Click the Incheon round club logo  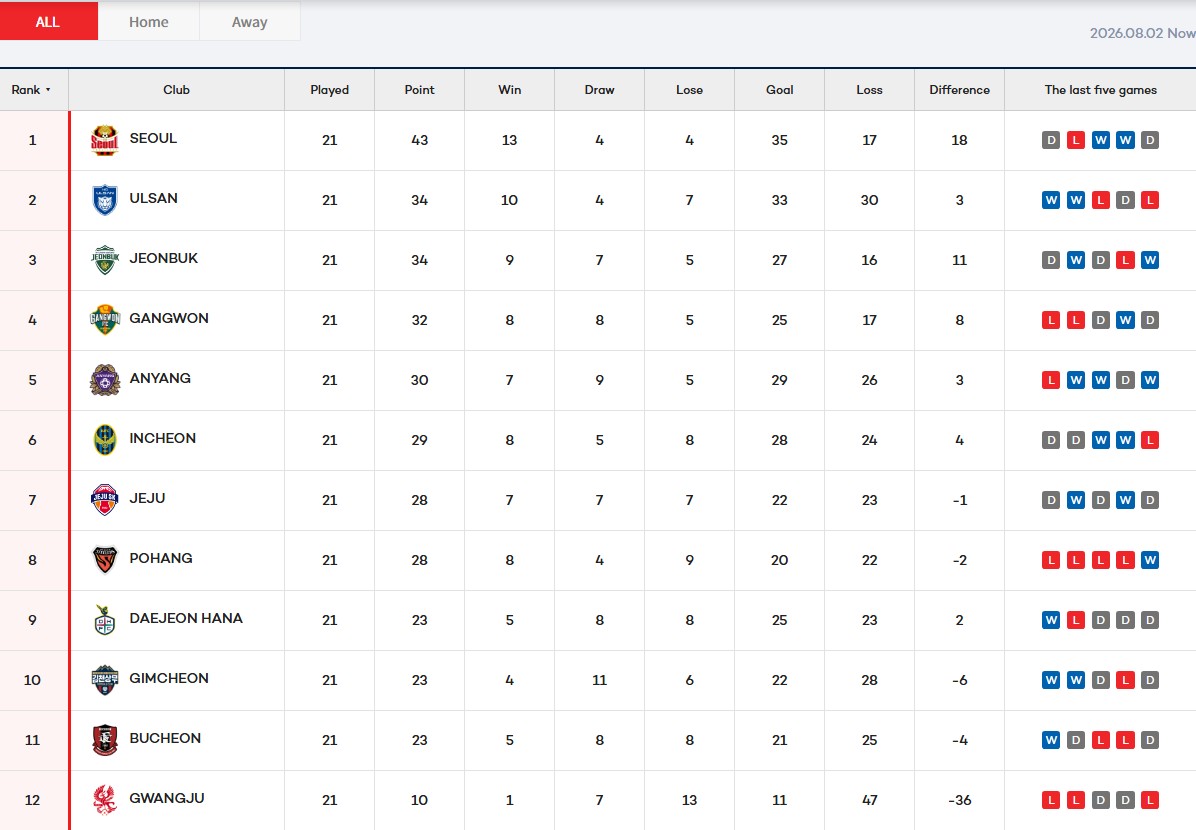[x=104, y=440]
